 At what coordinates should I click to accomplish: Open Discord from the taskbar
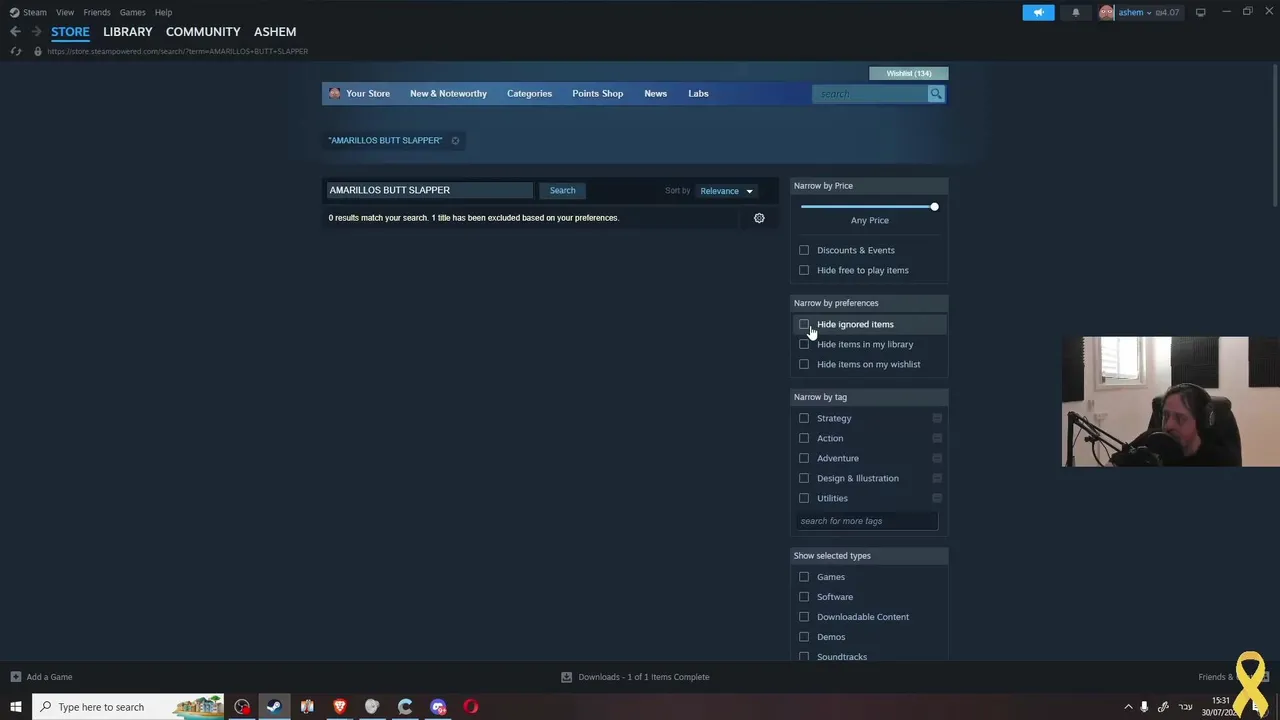pyautogui.click(x=438, y=707)
